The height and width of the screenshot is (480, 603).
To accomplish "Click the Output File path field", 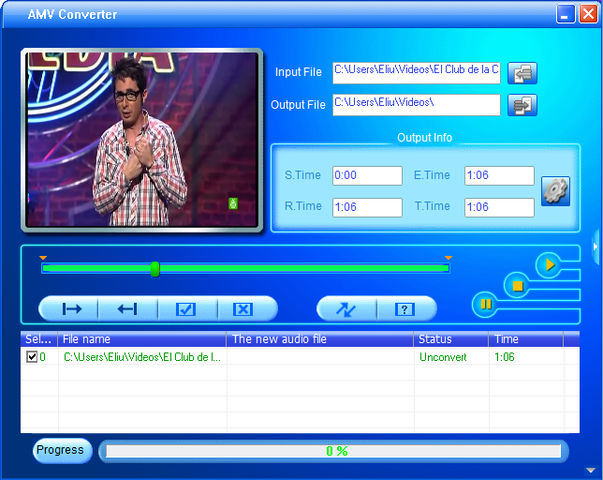I will pyautogui.click(x=416, y=105).
